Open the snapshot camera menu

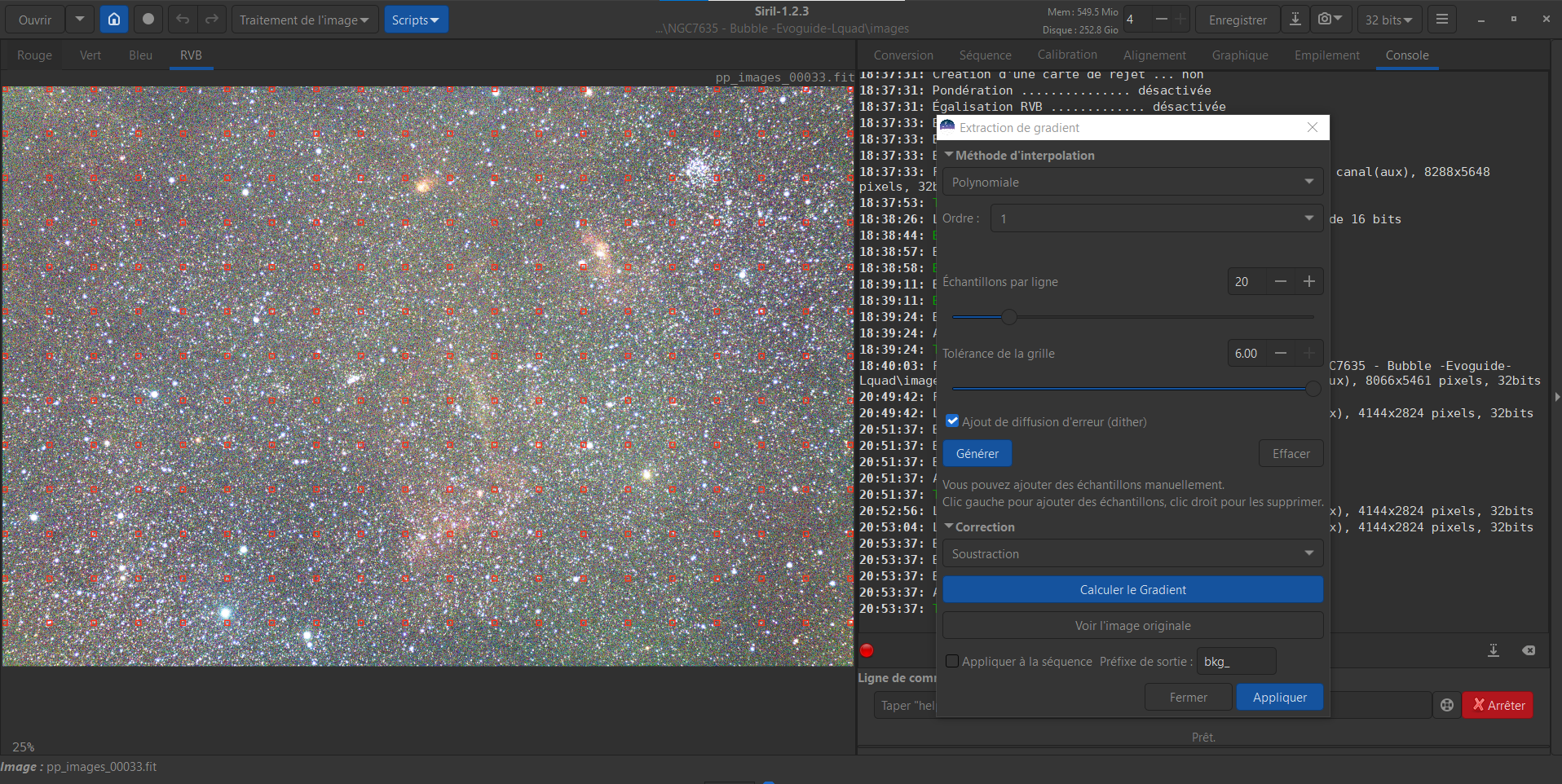[1330, 20]
